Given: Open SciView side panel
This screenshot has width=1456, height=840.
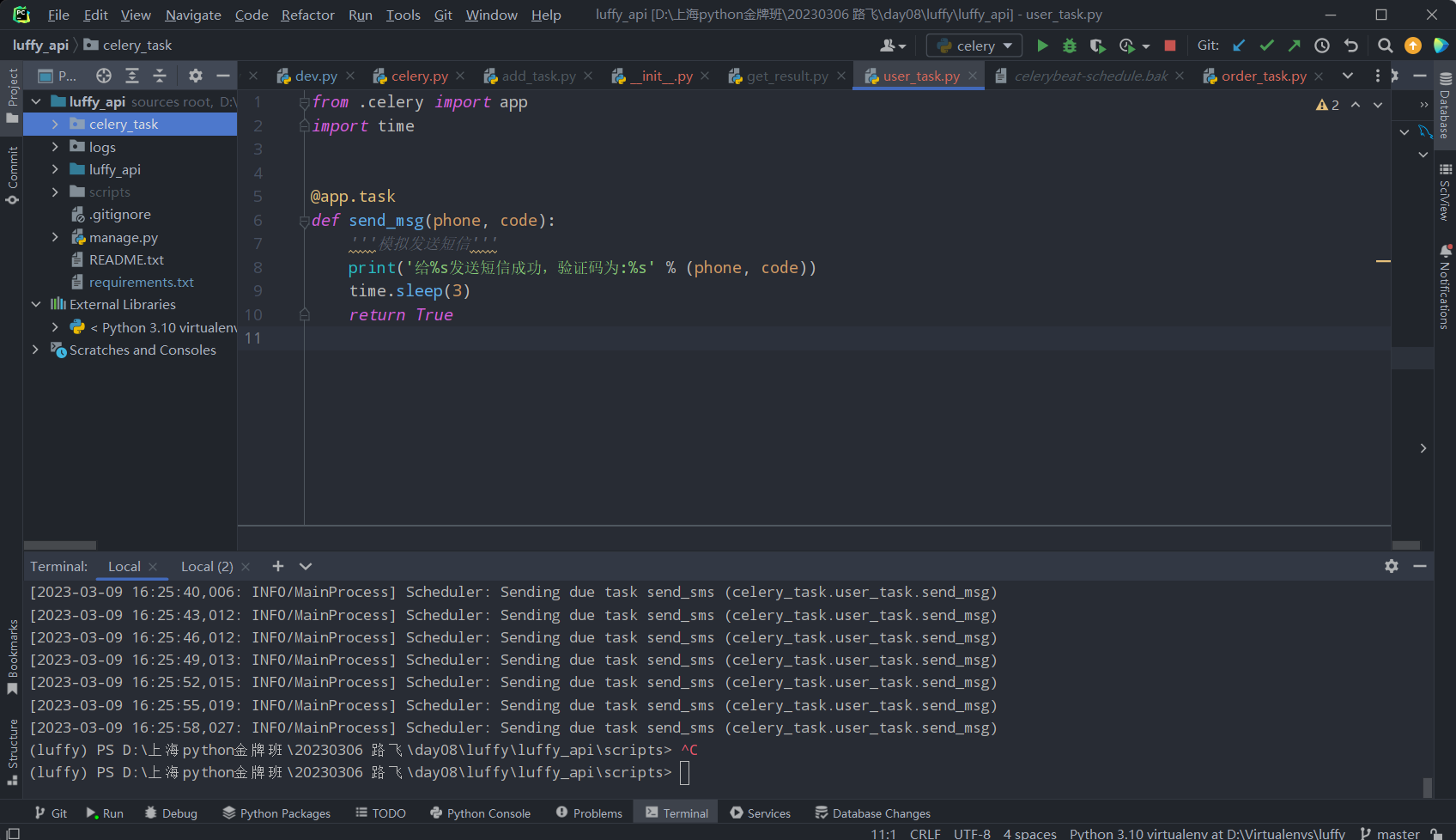Looking at the screenshot, I should 1445,192.
